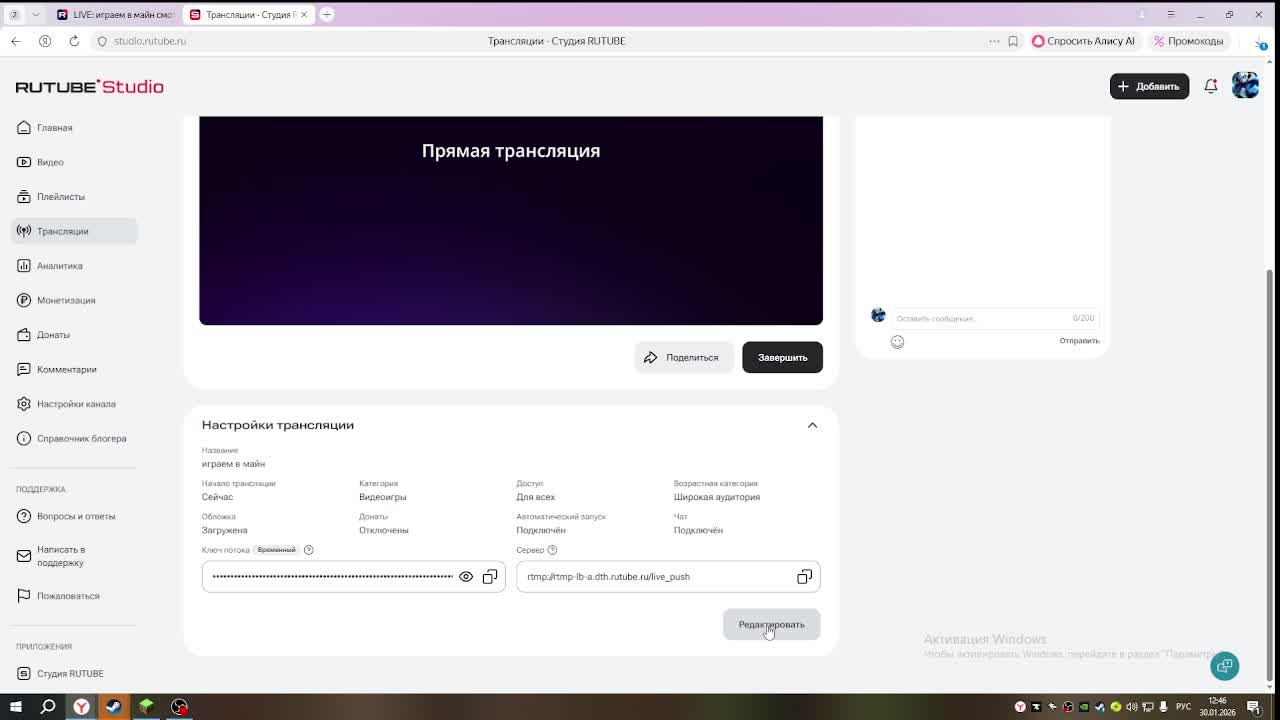Copy the server URL
This screenshot has height=720, width=1280.
[804, 577]
